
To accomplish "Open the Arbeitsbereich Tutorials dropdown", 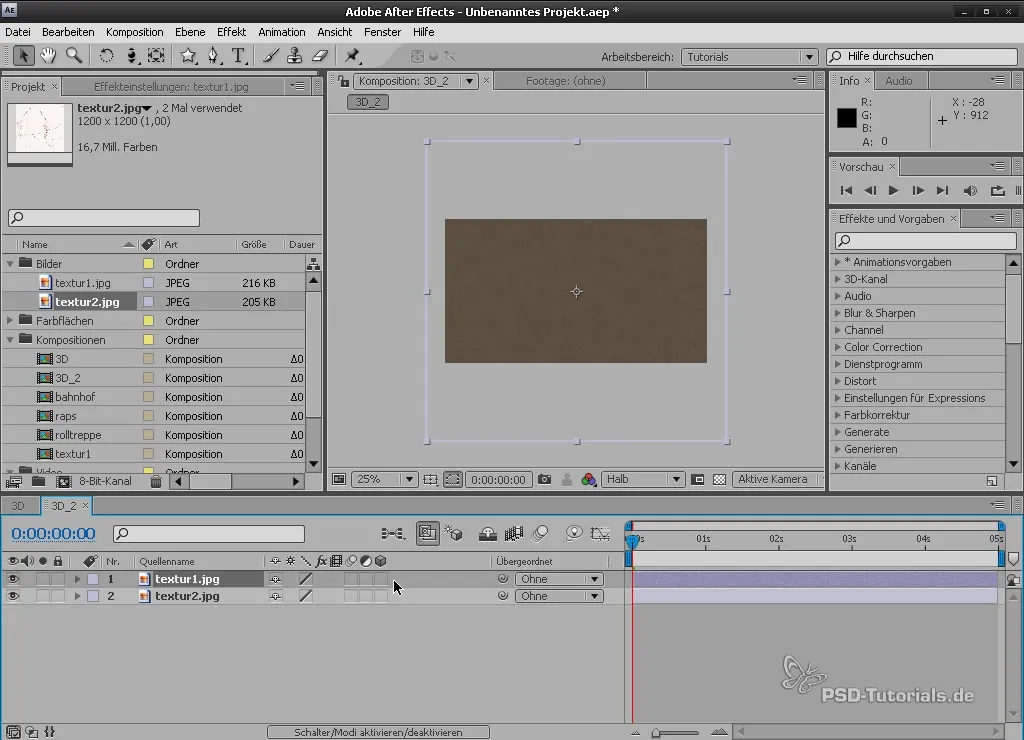I will (x=750, y=57).
